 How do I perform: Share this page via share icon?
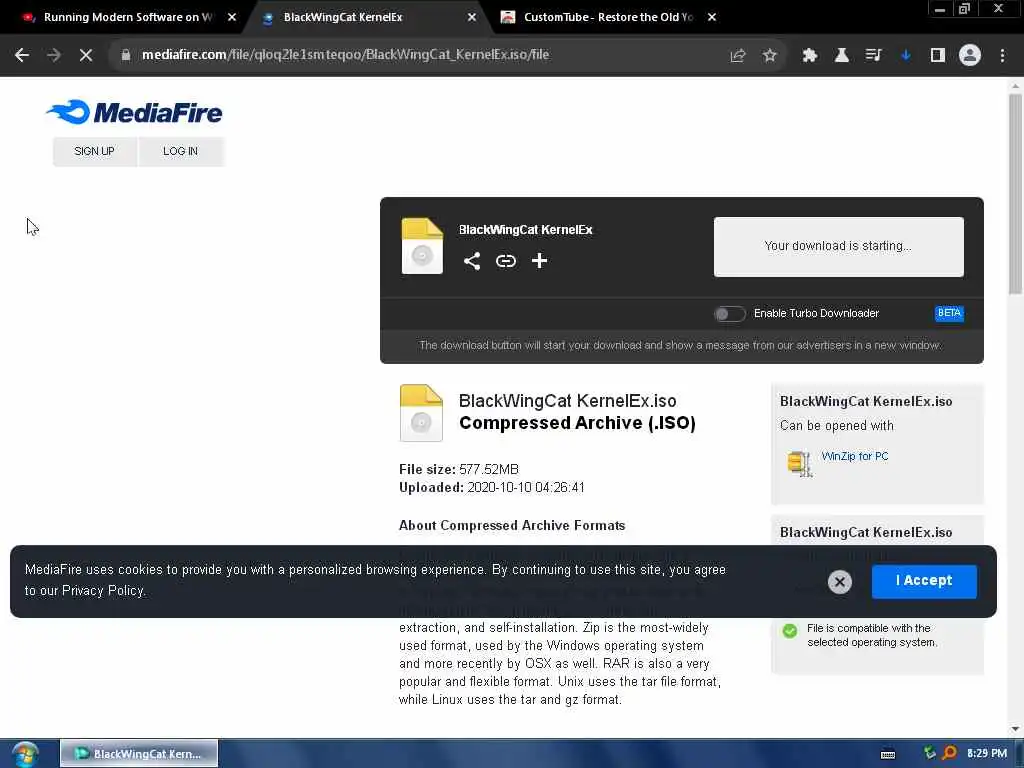(x=738, y=56)
